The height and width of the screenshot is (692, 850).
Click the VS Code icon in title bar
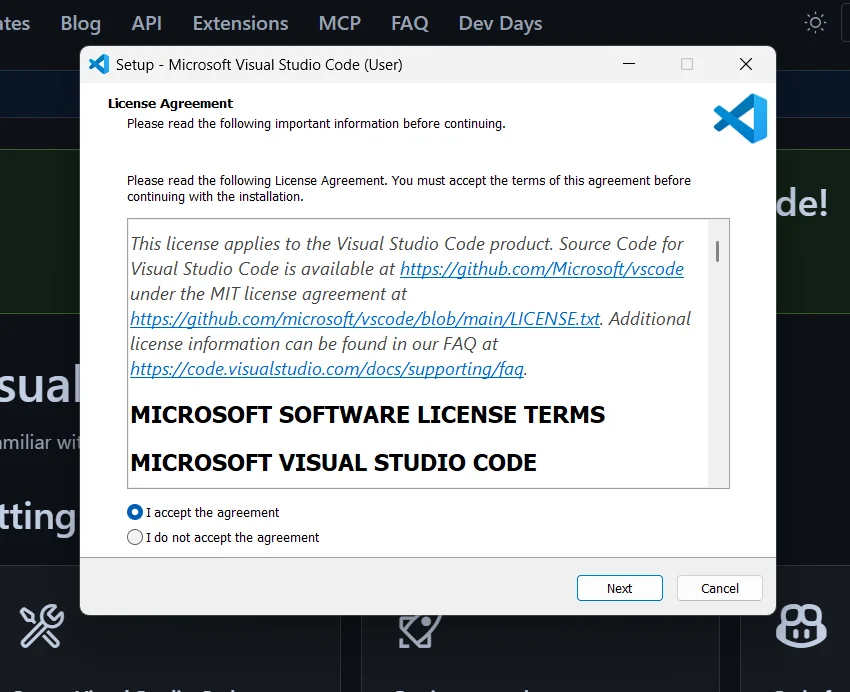tap(99, 64)
